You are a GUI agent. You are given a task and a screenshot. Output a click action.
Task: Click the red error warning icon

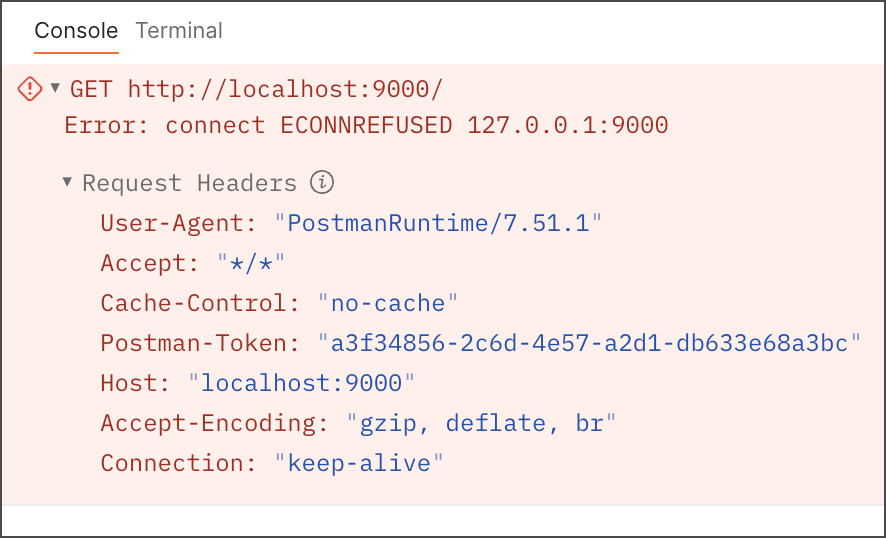[x=30, y=89]
